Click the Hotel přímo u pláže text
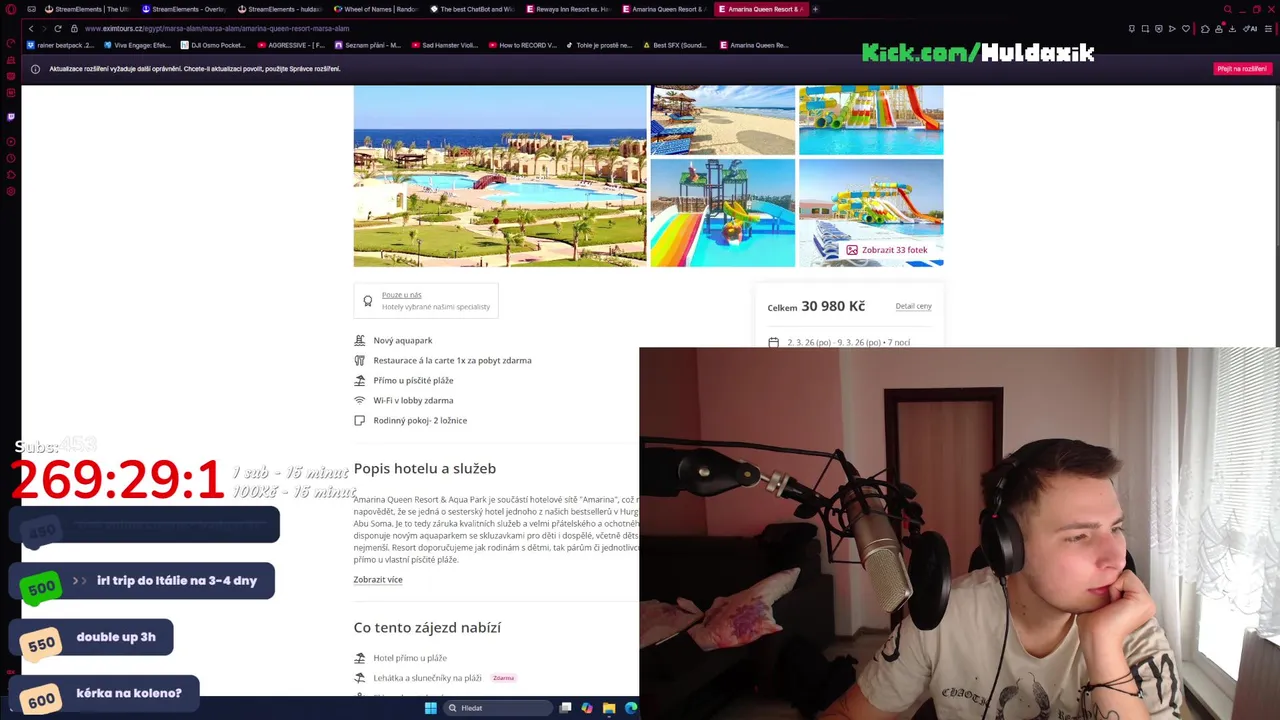The height and width of the screenshot is (720, 1280). [x=410, y=658]
